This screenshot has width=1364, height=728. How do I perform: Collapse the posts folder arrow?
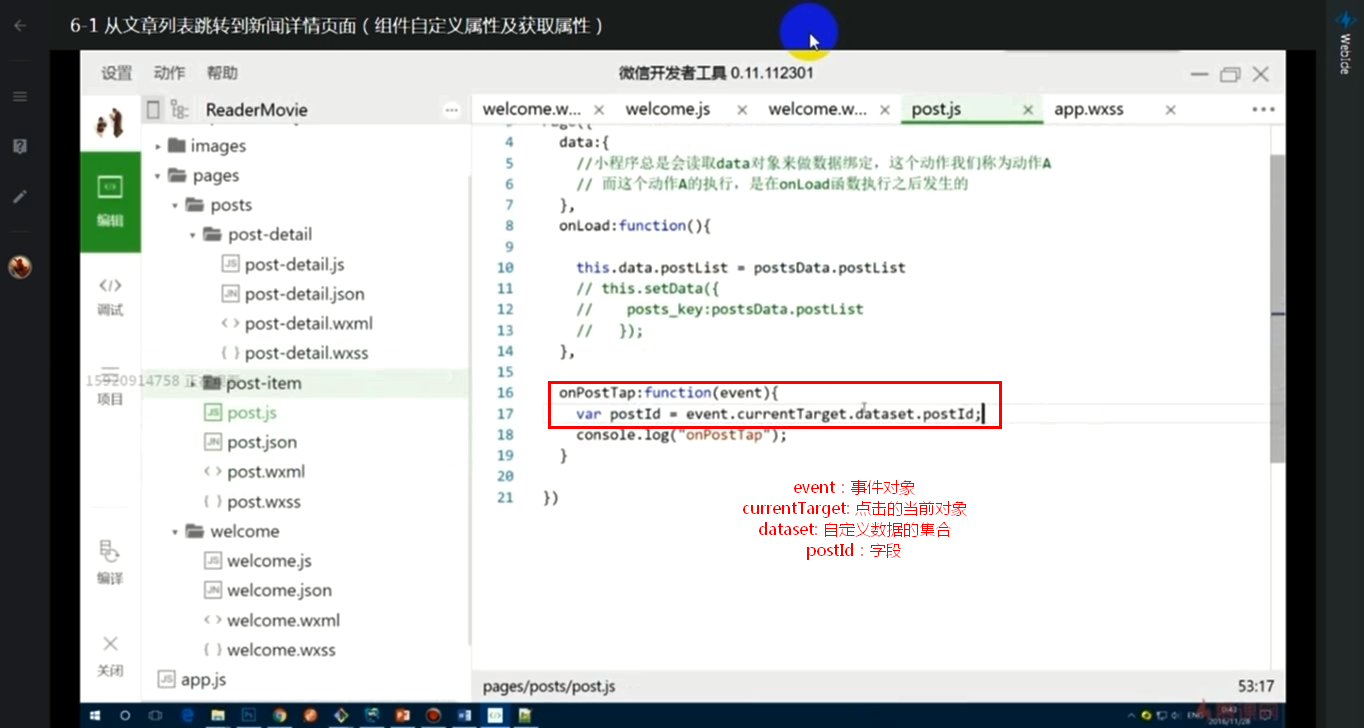pos(174,205)
